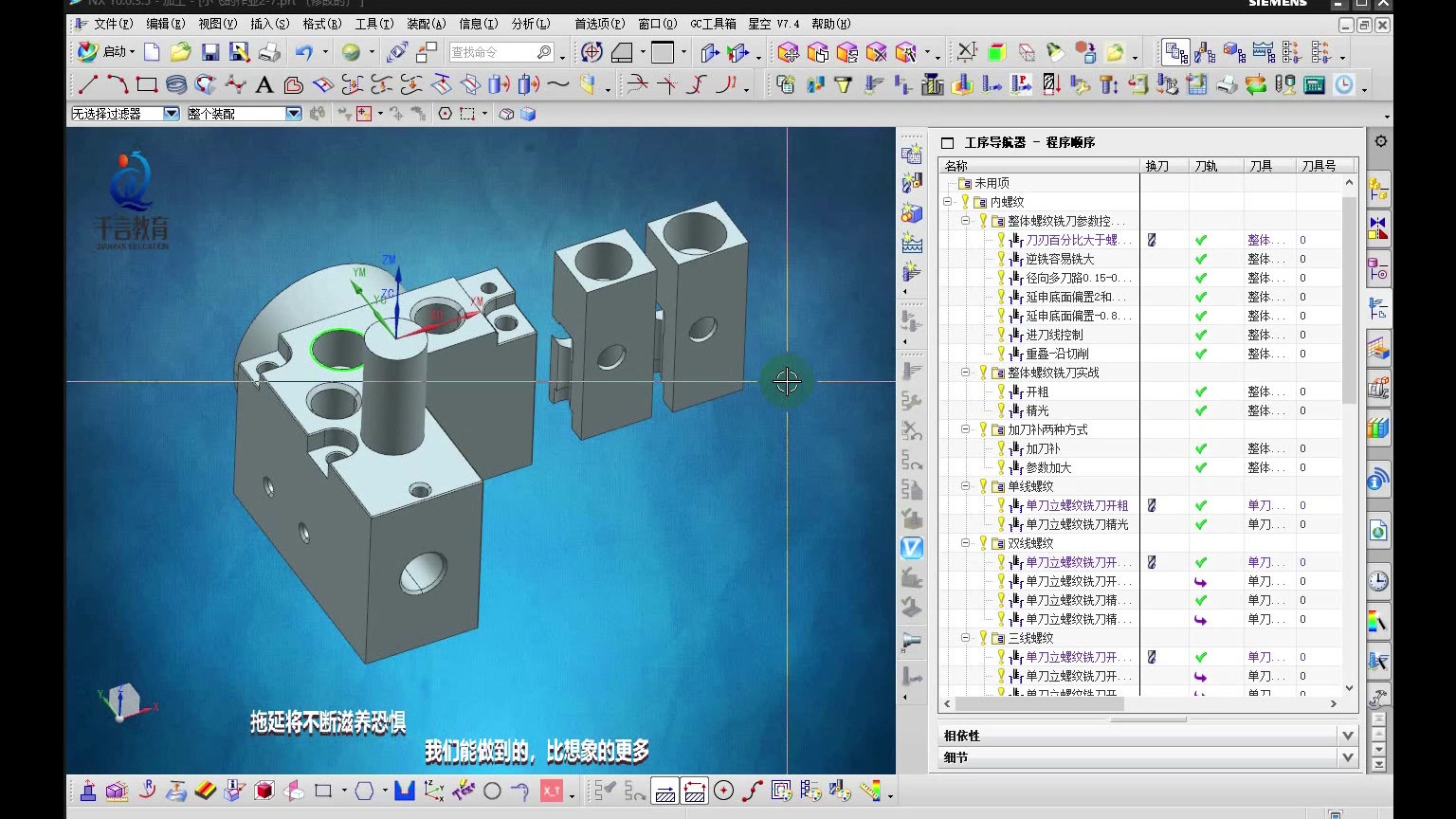Collapse the 内螺纹 tree group
The image size is (1456, 819).
[x=947, y=202]
